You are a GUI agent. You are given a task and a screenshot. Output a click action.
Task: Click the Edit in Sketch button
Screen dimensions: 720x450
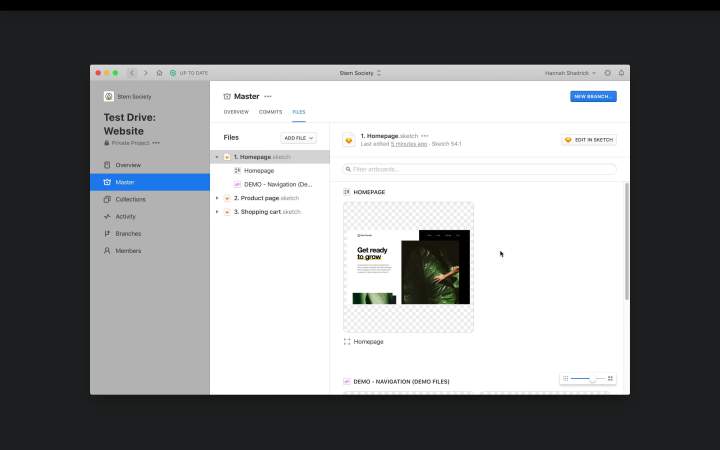click(589, 140)
